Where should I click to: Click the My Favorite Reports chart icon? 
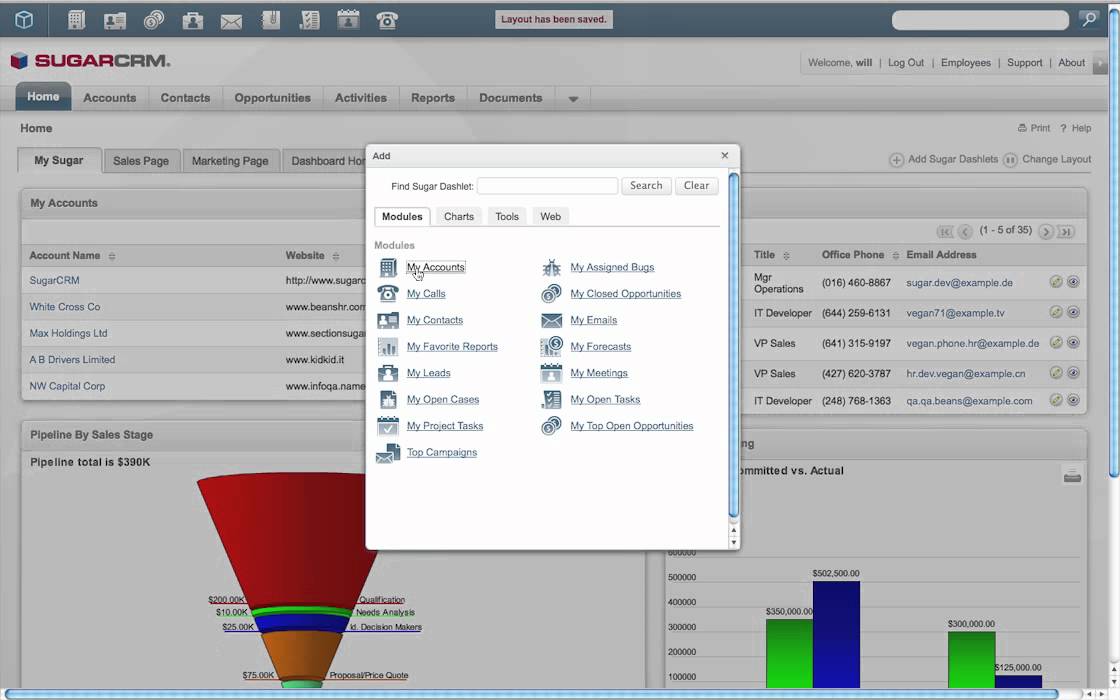pyautogui.click(x=388, y=346)
